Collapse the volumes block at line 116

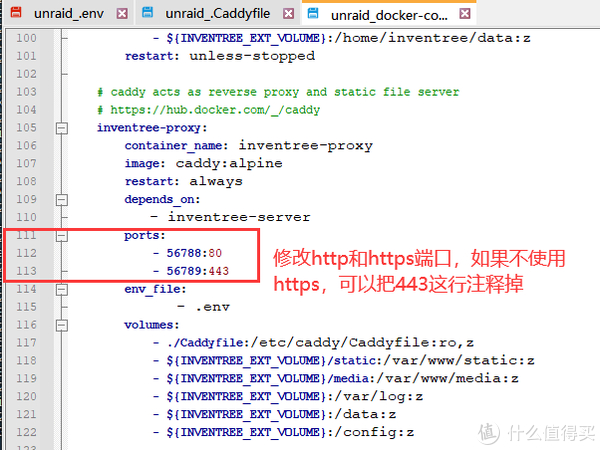tap(62, 325)
